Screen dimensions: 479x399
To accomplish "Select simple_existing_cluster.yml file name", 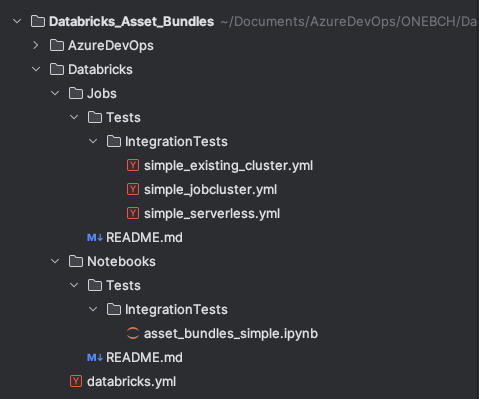I will [x=228, y=166].
